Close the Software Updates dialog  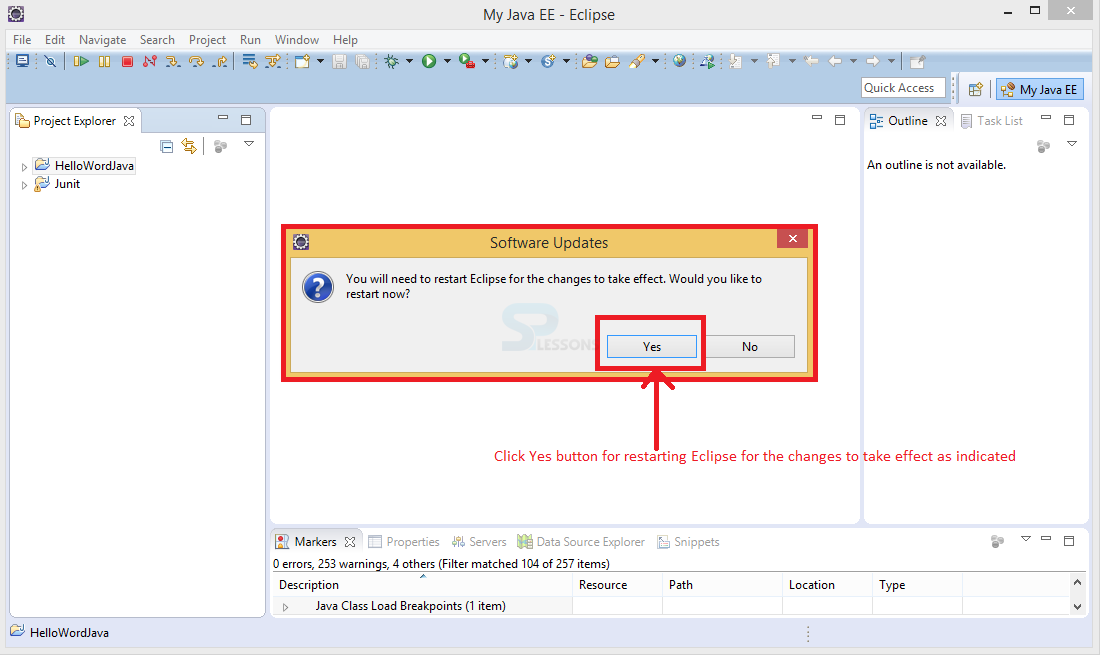point(793,238)
